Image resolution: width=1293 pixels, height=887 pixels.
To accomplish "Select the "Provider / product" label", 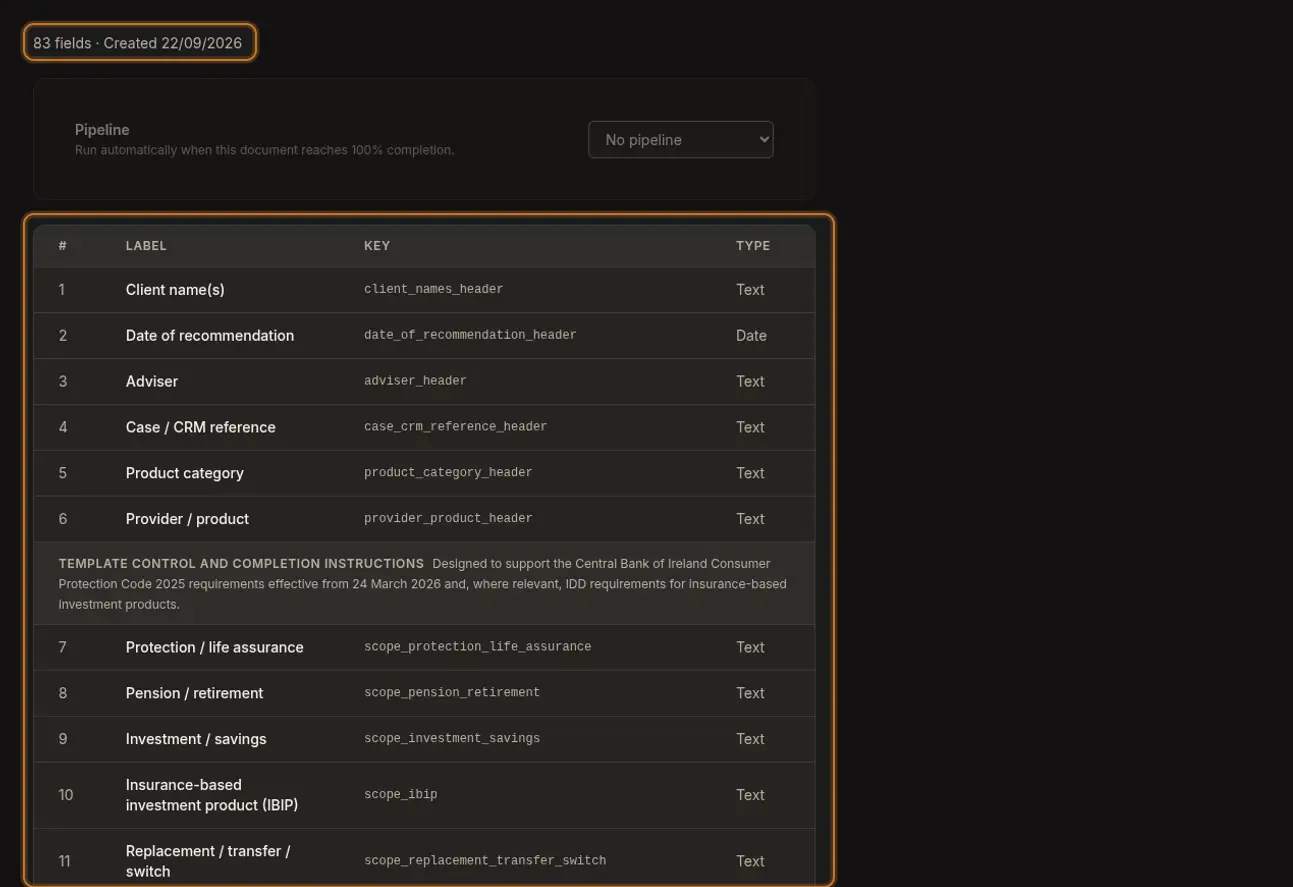I will point(187,520).
